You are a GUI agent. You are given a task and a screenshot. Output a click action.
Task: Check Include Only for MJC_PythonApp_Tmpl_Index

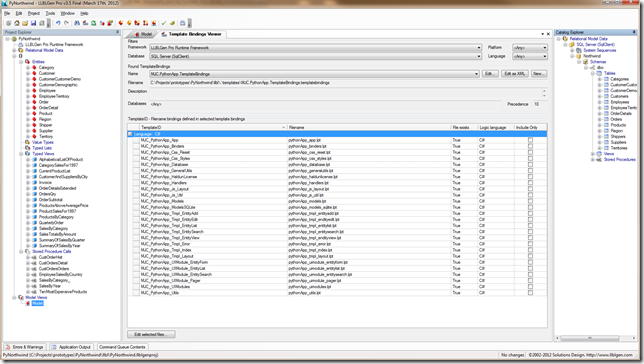click(x=530, y=250)
